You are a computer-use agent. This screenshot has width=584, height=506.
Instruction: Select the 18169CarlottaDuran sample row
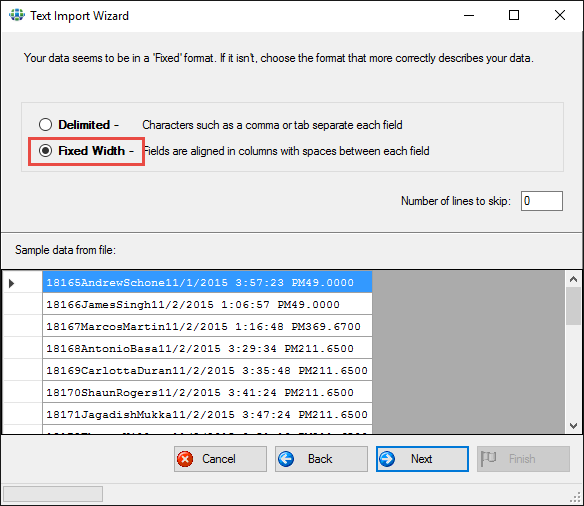pyautogui.click(x=207, y=370)
